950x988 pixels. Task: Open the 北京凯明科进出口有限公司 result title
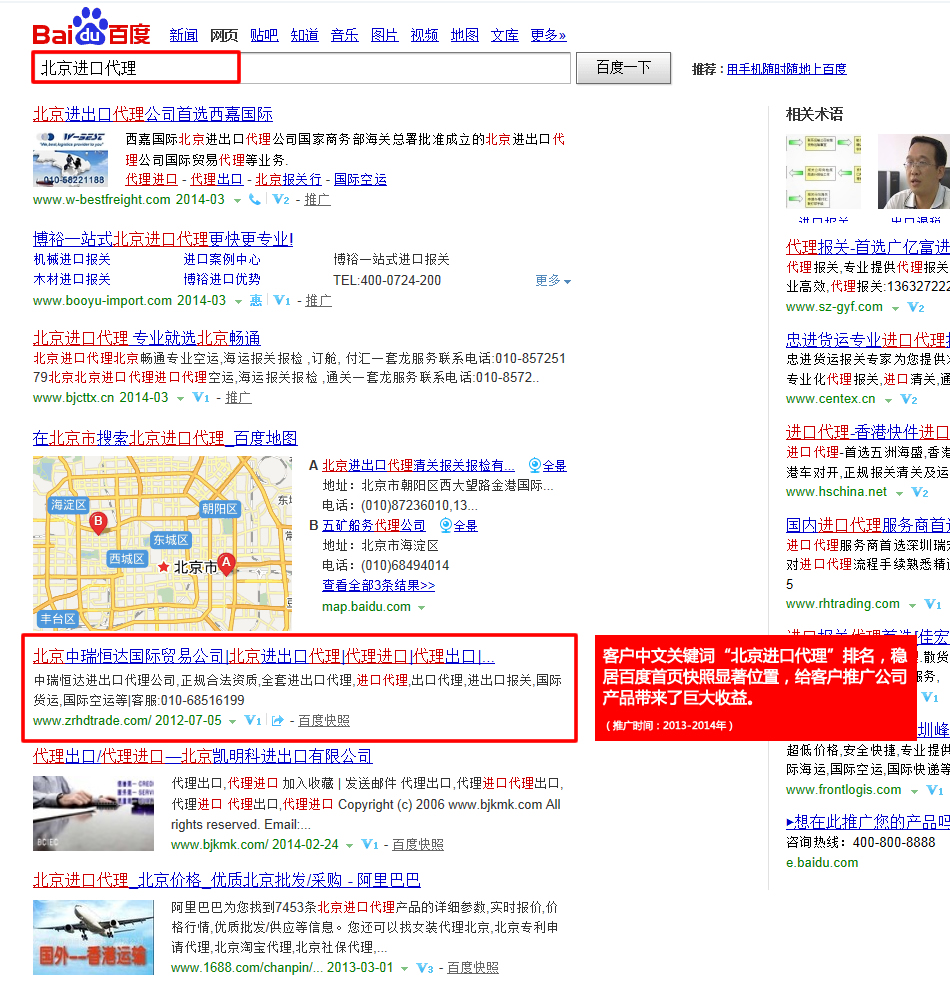point(203,756)
